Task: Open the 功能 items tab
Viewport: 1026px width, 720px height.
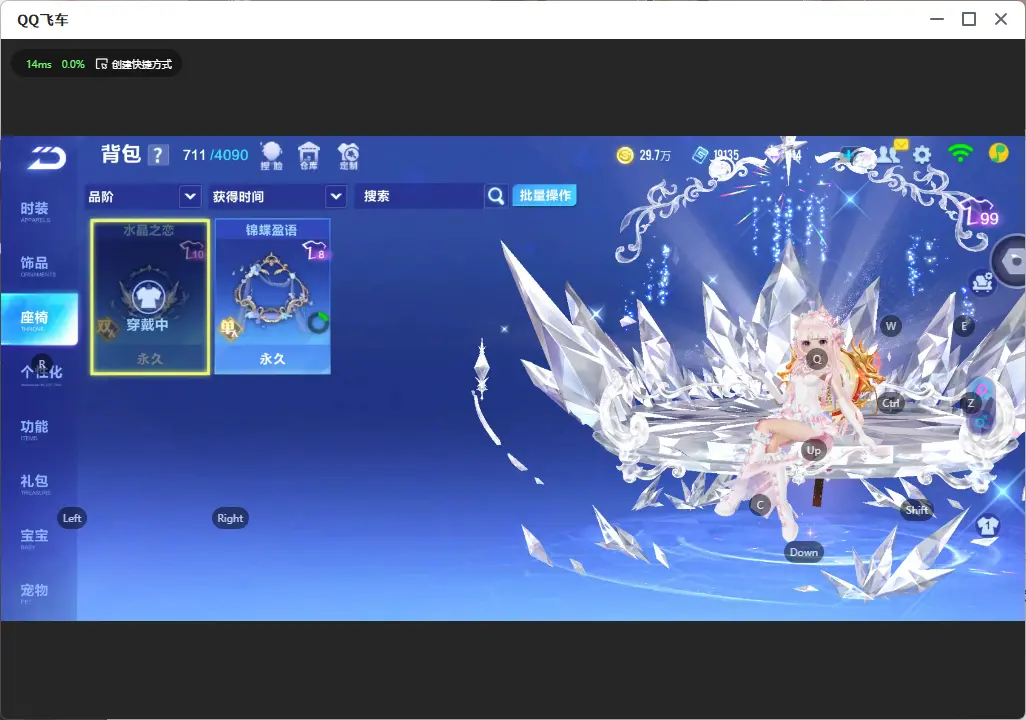Action: 35,429
